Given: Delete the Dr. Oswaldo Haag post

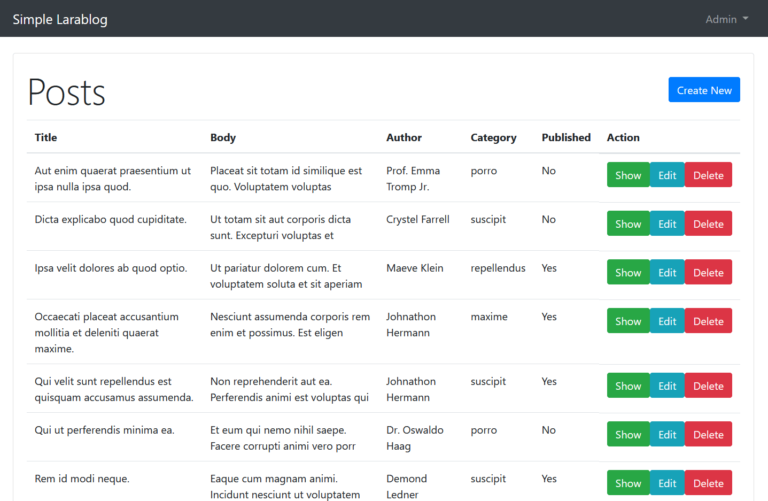Looking at the screenshot, I should pyautogui.click(x=708, y=434).
